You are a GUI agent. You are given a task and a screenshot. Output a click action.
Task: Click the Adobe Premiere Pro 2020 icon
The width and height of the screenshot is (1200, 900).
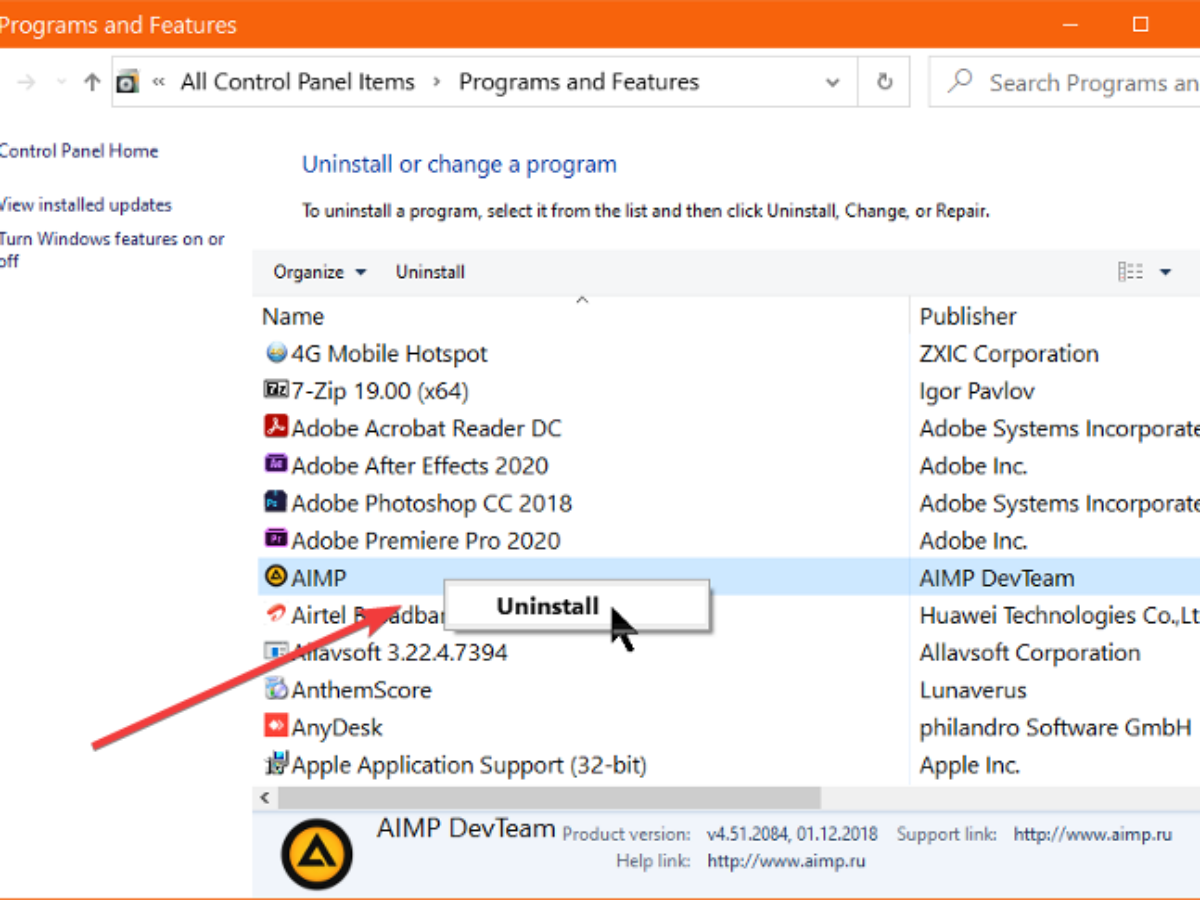(x=276, y=540)
